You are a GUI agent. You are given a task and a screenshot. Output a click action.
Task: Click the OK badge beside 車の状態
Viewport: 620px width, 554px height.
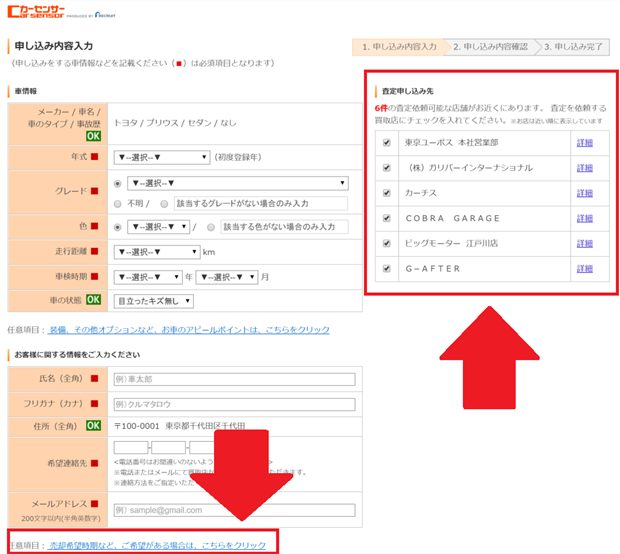[x=93, y=299]
